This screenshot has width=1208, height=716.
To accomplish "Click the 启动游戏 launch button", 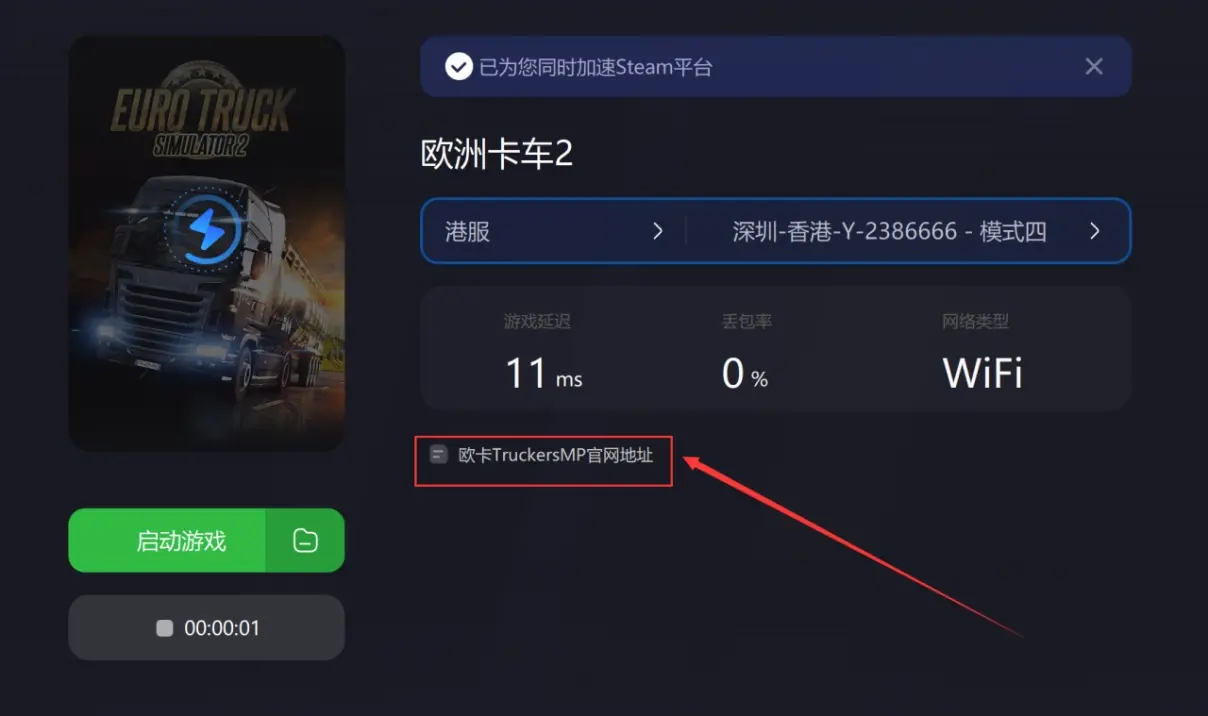I will (x=167, y=541).
